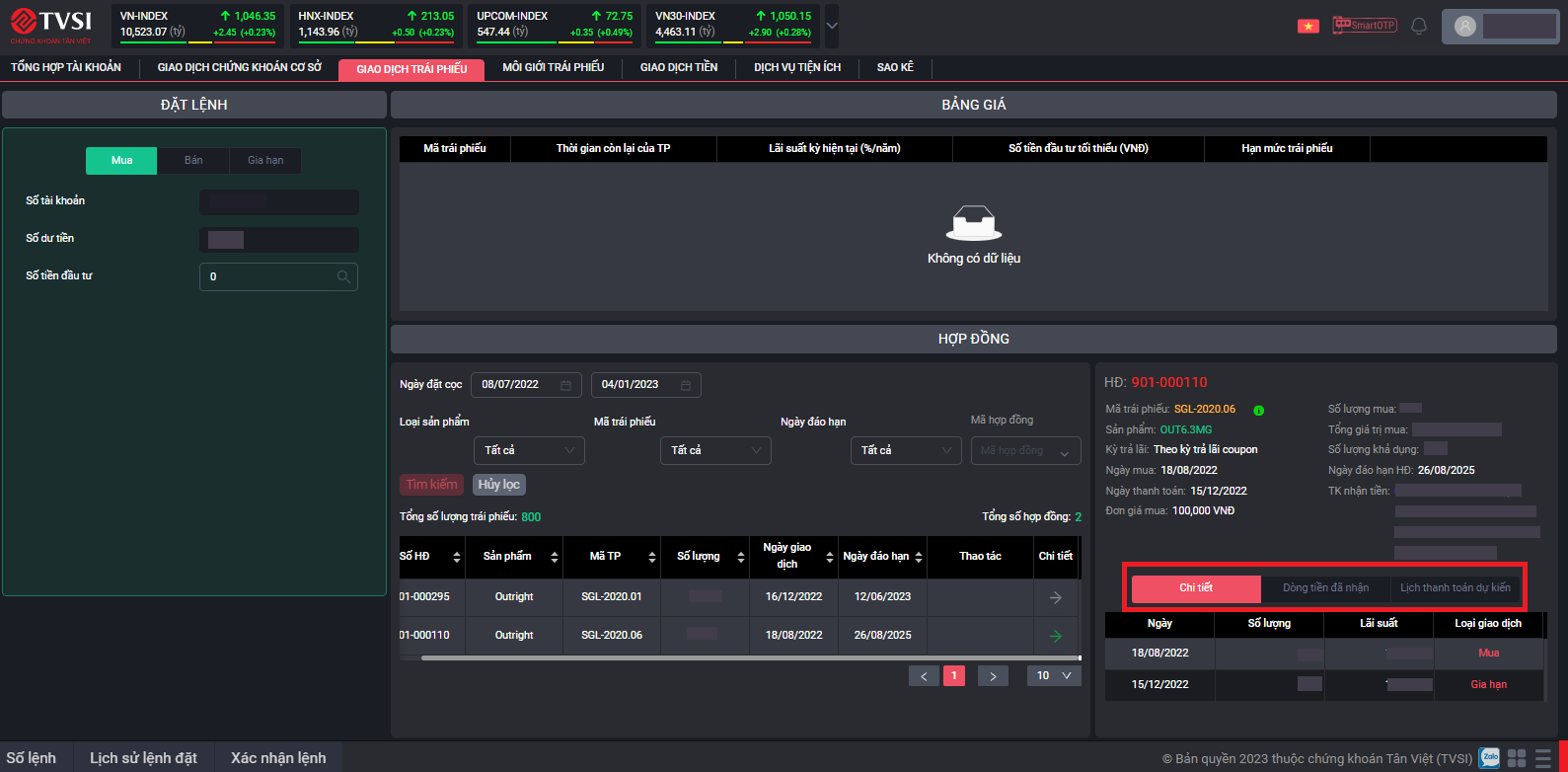Viewport: 1568px width, 772px height.
Task: Expand the Loại sản phẩm dropdown
Action: (x=529, y=451)
